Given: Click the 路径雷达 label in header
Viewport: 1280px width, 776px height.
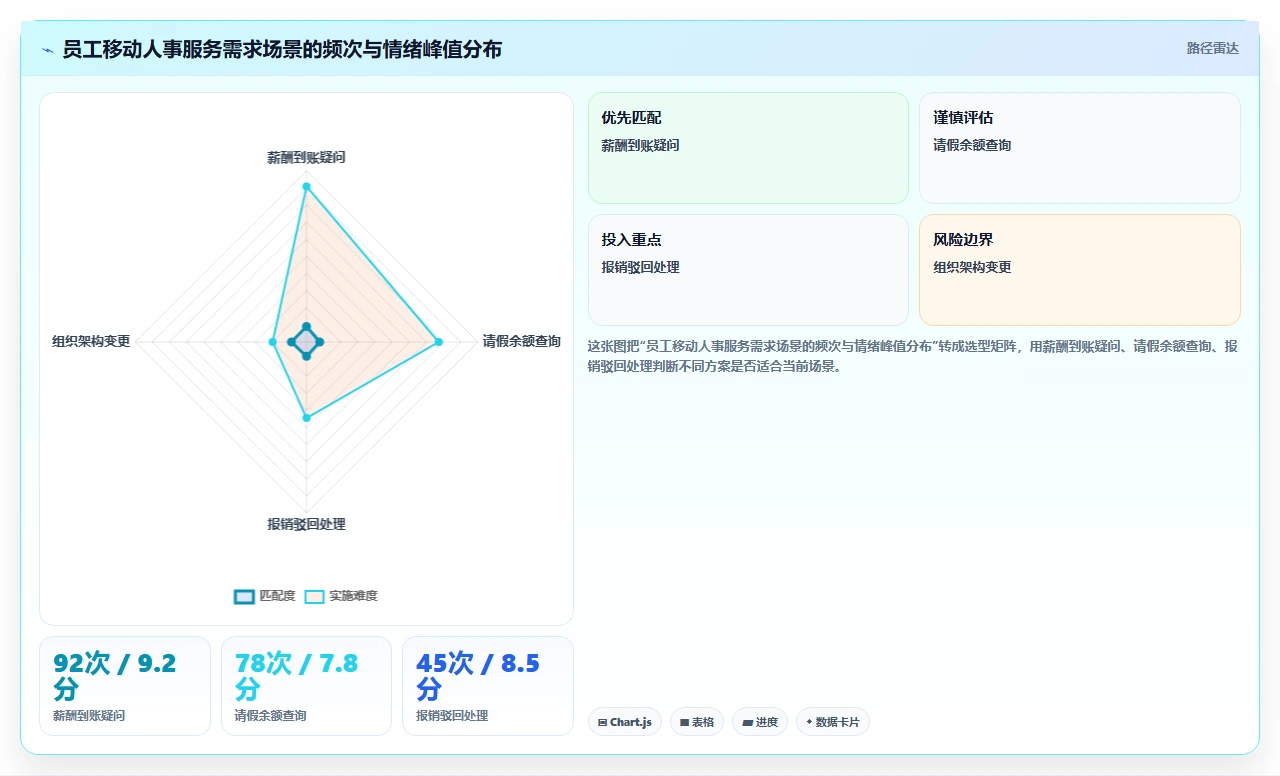Looking at the screenshot, I should (x=1212, y=48).
